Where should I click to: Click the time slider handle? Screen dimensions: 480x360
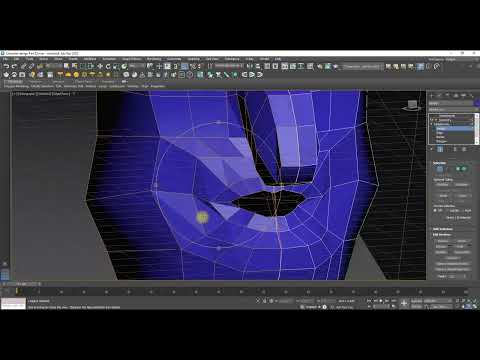pos(22,284)
